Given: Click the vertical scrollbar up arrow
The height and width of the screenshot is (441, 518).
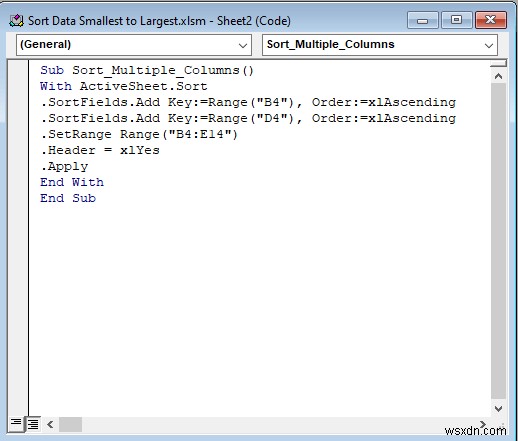Looking at the screenshot, I should coord(498,76).
